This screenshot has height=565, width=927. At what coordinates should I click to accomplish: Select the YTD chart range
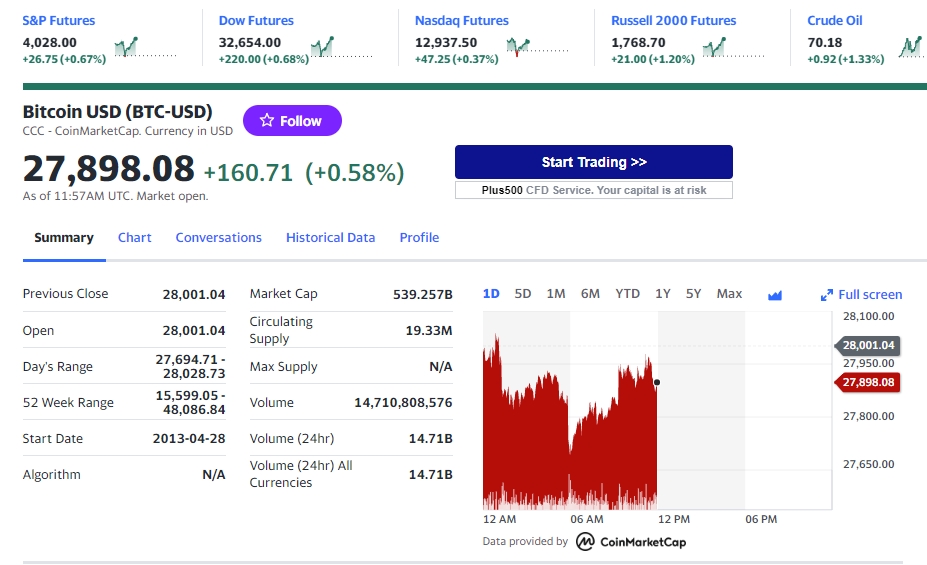point(627,294)
